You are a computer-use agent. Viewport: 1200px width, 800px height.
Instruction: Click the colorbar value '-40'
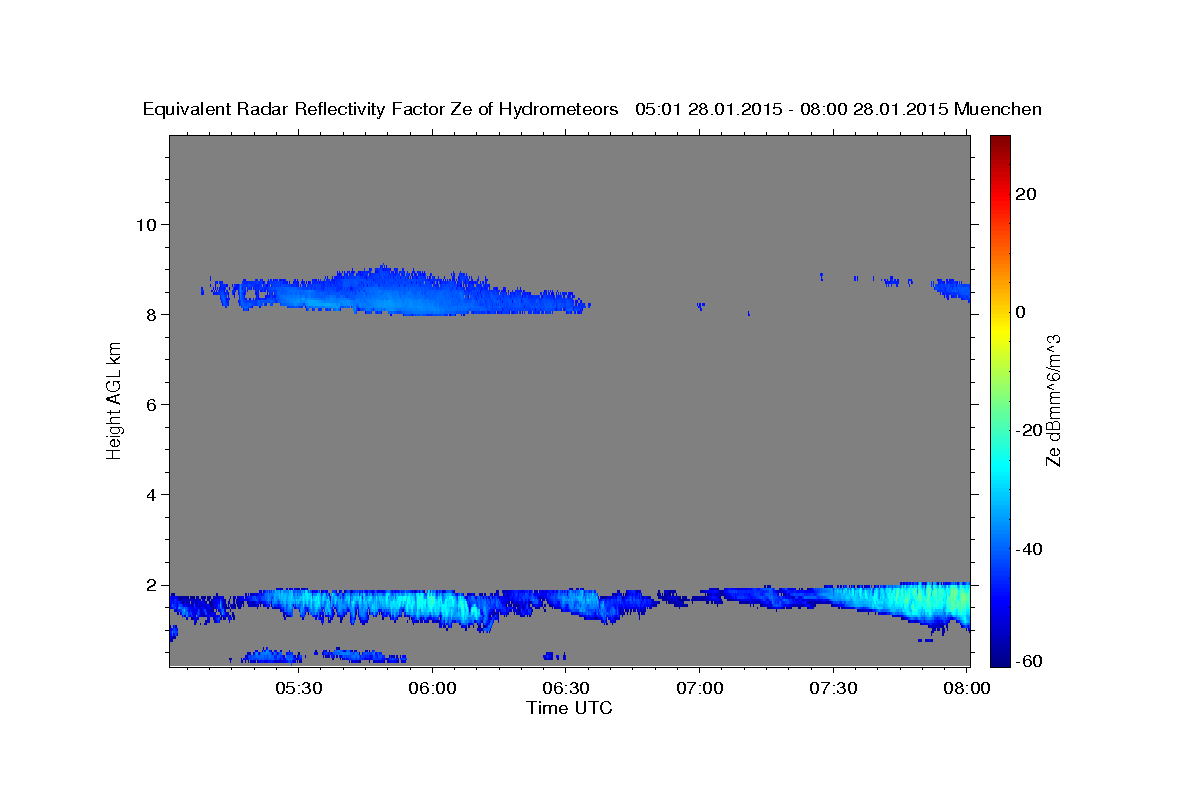pyautogui.click(x=1029, y=548)
